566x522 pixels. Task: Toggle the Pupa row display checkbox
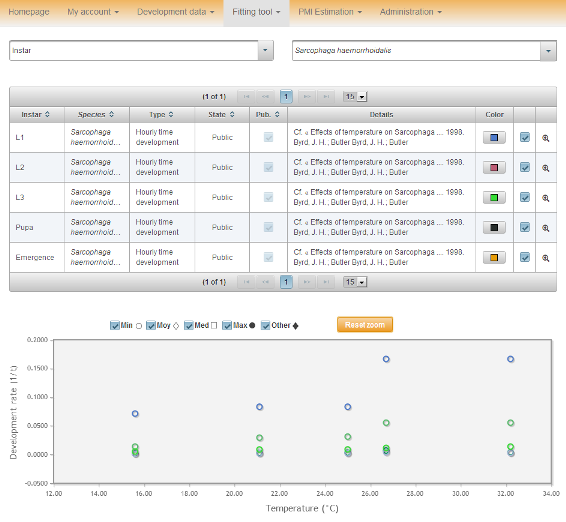[524, 227]
